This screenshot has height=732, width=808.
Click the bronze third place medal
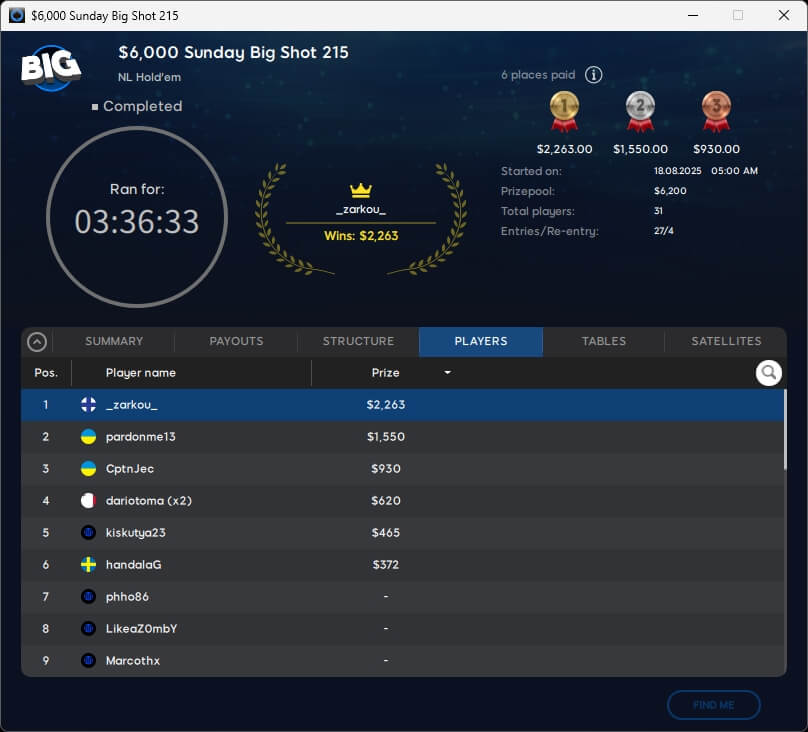[x=716, y=111]
